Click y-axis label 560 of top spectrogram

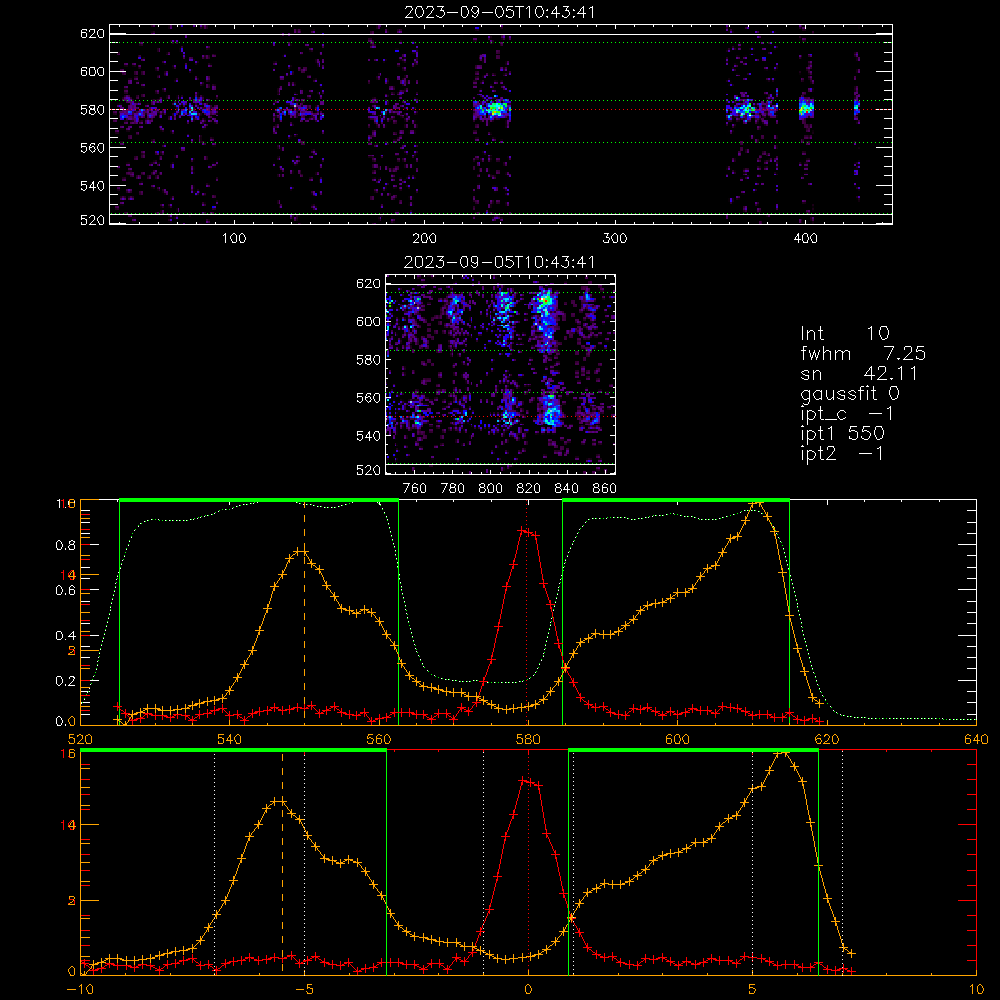pyautogui.click(x=92, y=147)
